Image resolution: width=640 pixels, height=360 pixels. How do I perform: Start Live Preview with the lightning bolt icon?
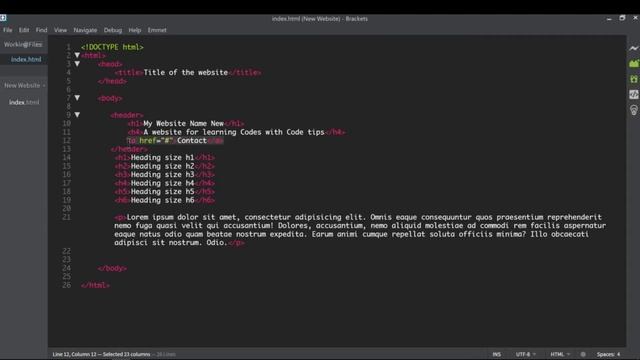(x=633, y=48)
